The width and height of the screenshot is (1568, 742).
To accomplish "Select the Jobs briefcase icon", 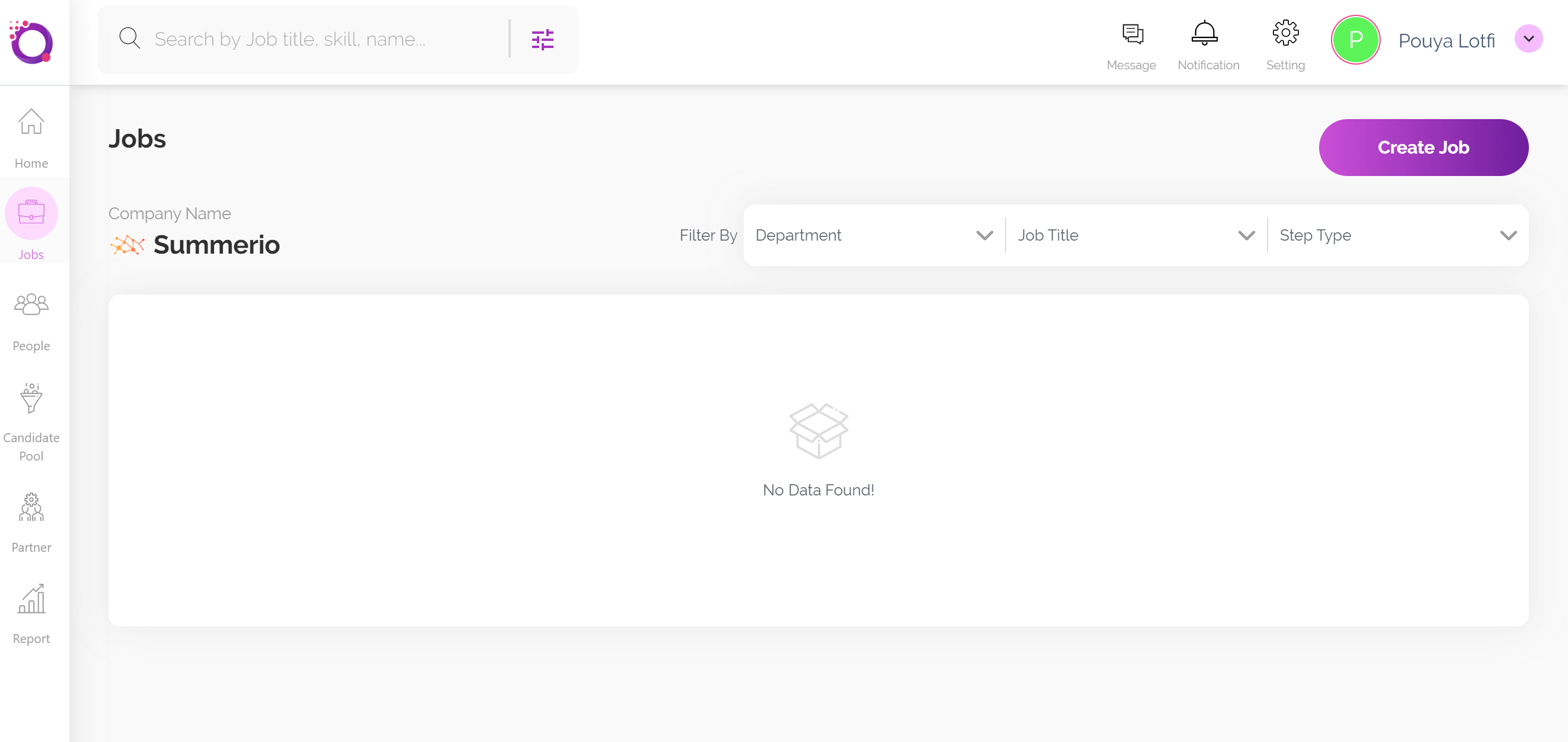I will point(31,213).
